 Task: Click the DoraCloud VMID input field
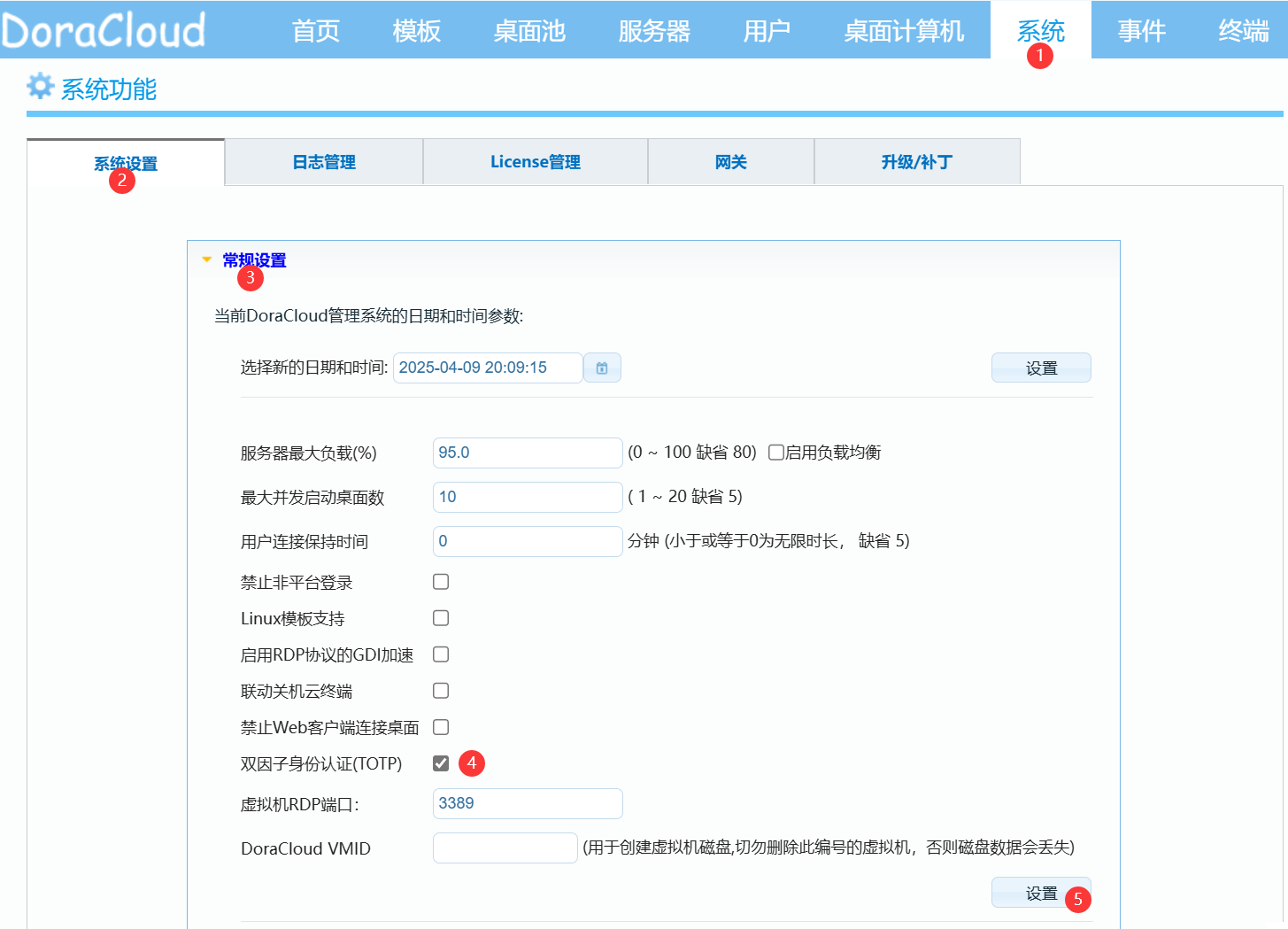(x=505, y=848)
